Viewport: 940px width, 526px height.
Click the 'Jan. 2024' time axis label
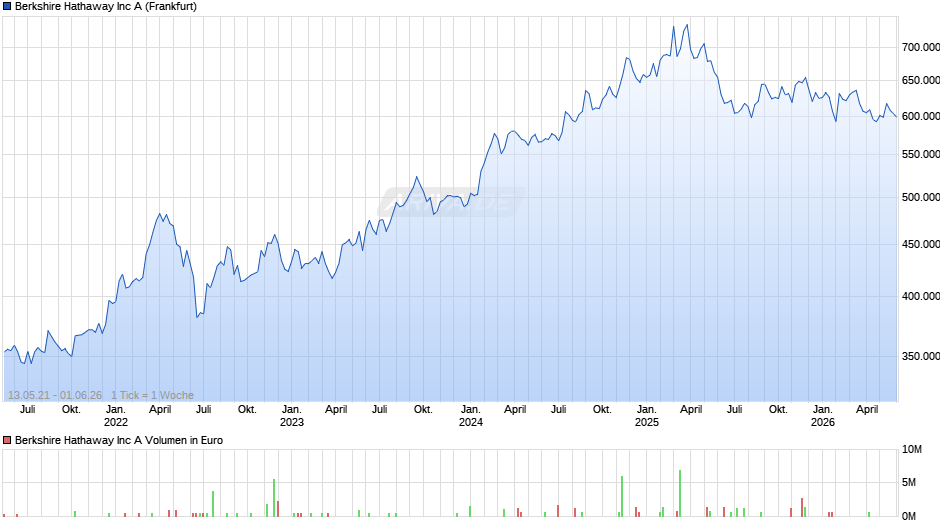pyautogui.click(x=471, y=416)
